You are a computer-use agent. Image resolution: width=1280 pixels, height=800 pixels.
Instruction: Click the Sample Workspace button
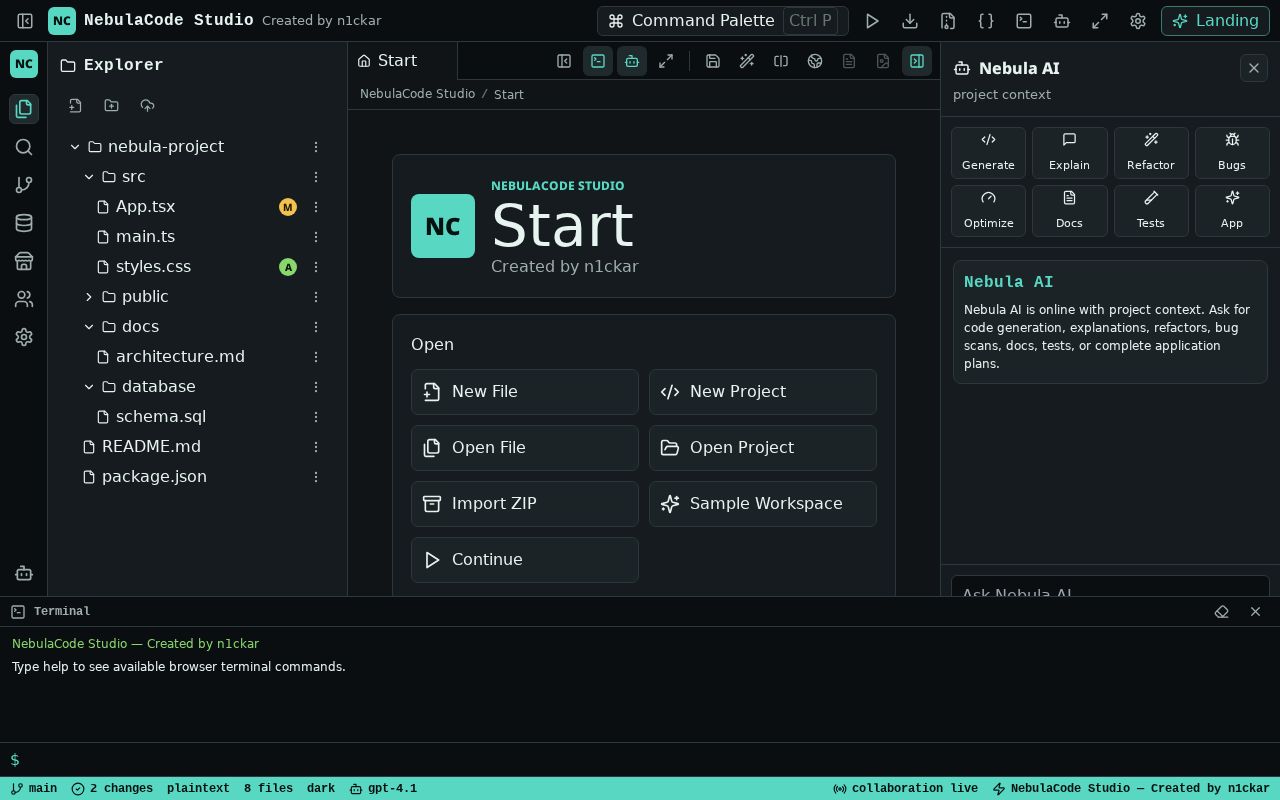click(763, 504)
